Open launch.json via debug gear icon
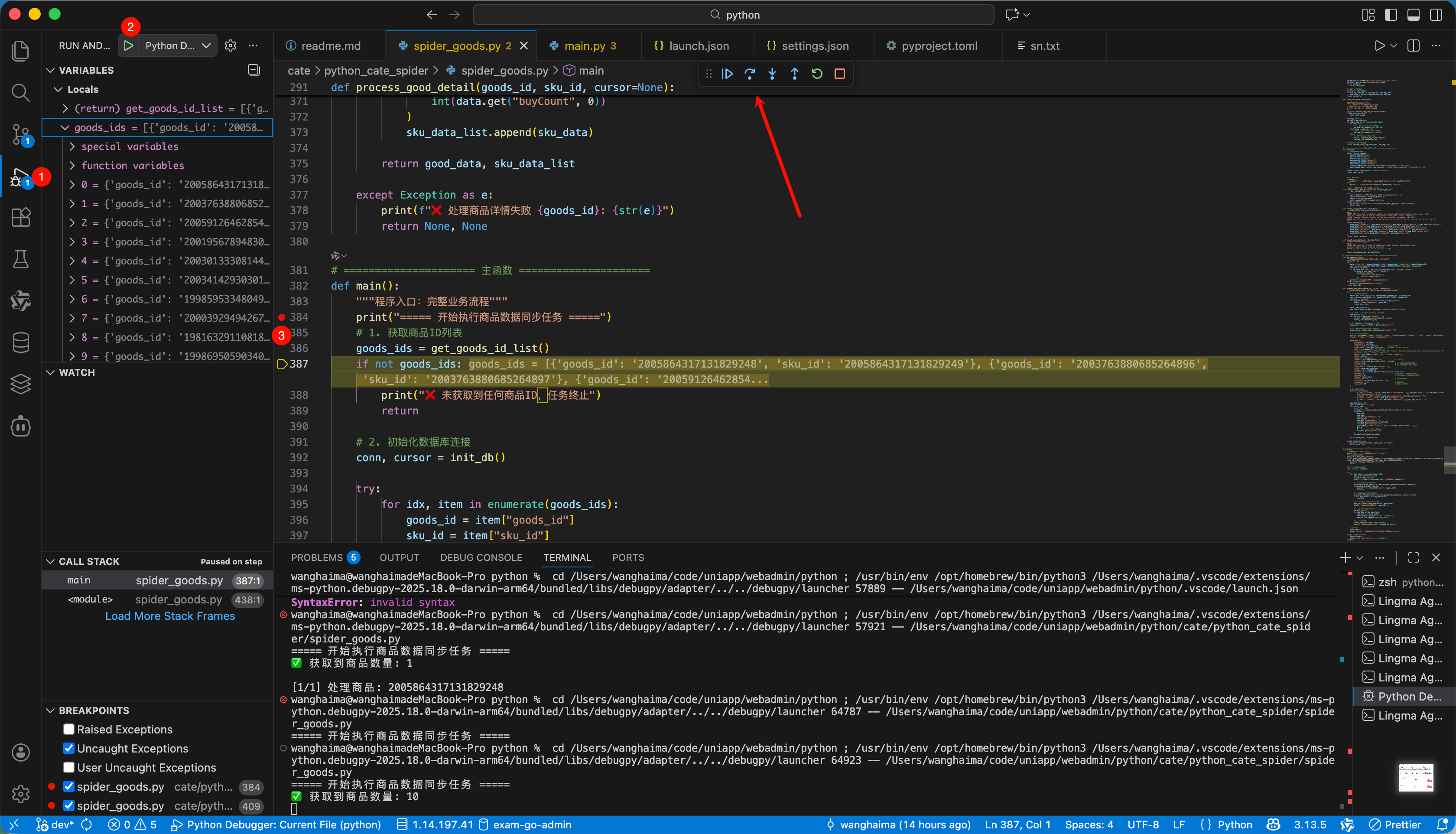Screen dimensions: 1456x834 tap(230, 45)
